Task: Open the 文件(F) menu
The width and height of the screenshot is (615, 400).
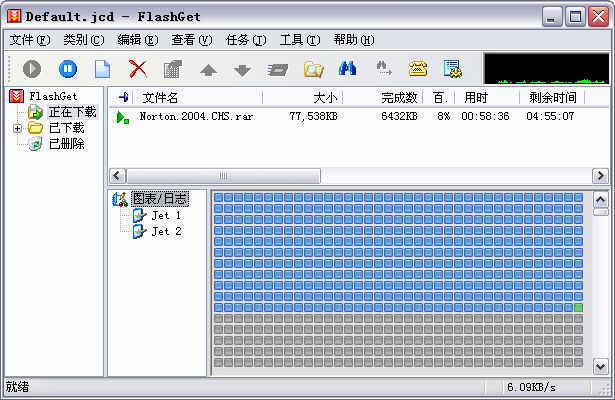Action: click(x=29, y=40)
